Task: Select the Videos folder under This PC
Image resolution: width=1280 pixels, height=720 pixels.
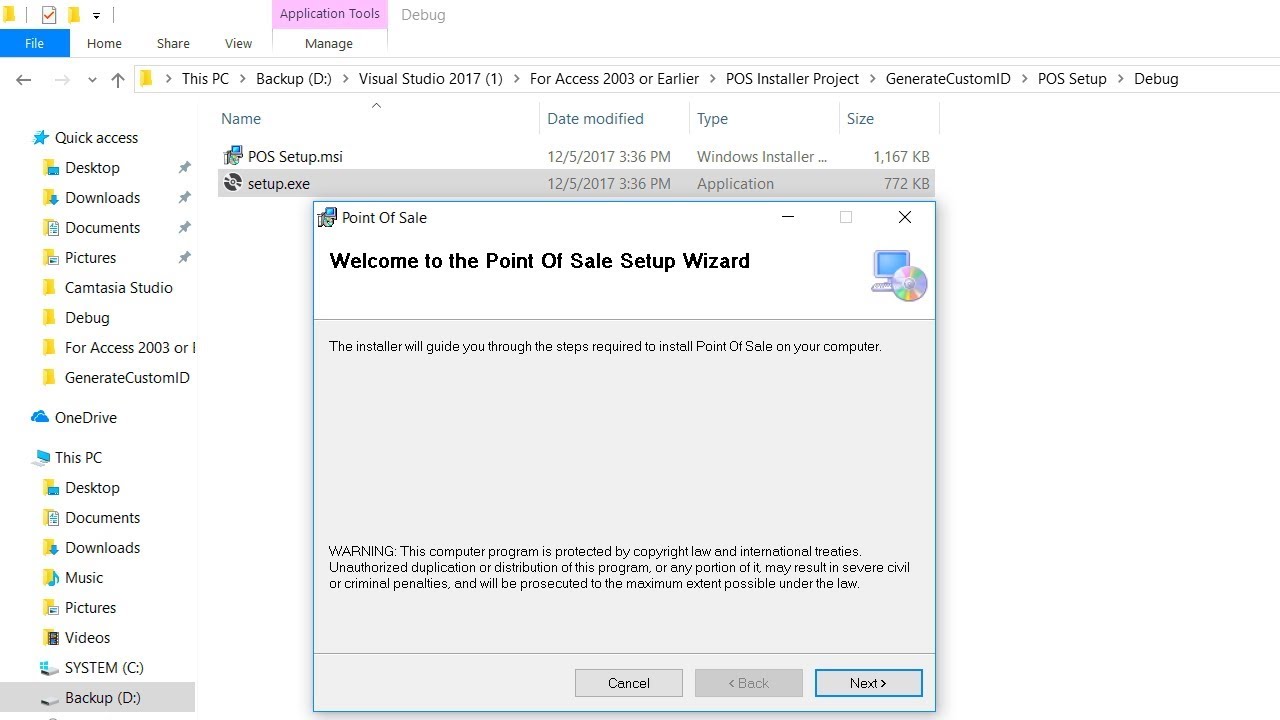Action: click(x=87, y=638)
